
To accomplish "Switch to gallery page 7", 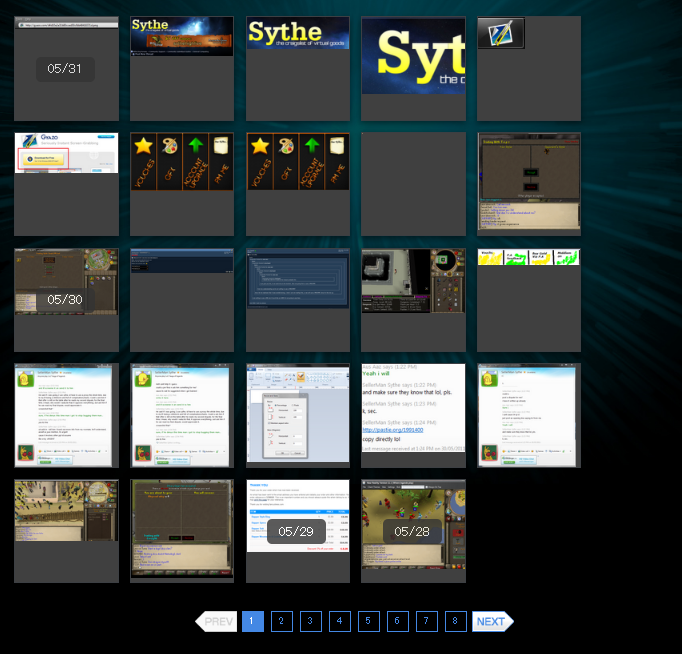I will pyautogui.click(x=427, y=621).
